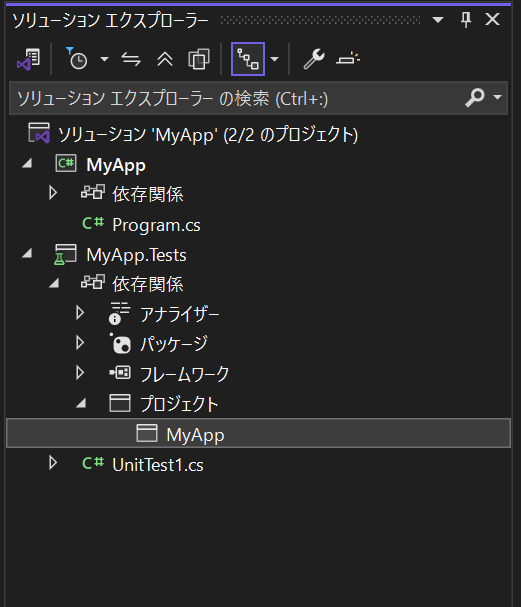Sync with active document
Image resolution: width=521 pixels, height=607 pixels.
(131, 59)
